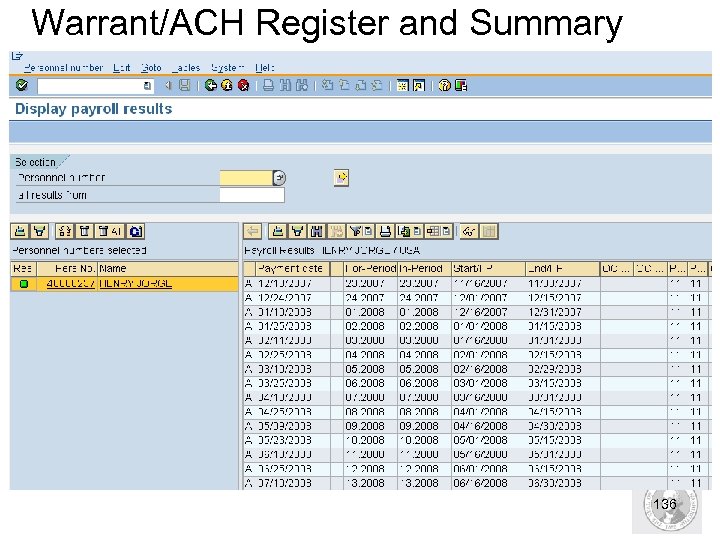Click the command input field in toolbar
Image resolution: width=720 pixels, height=540 pixels.
(95, 86)
